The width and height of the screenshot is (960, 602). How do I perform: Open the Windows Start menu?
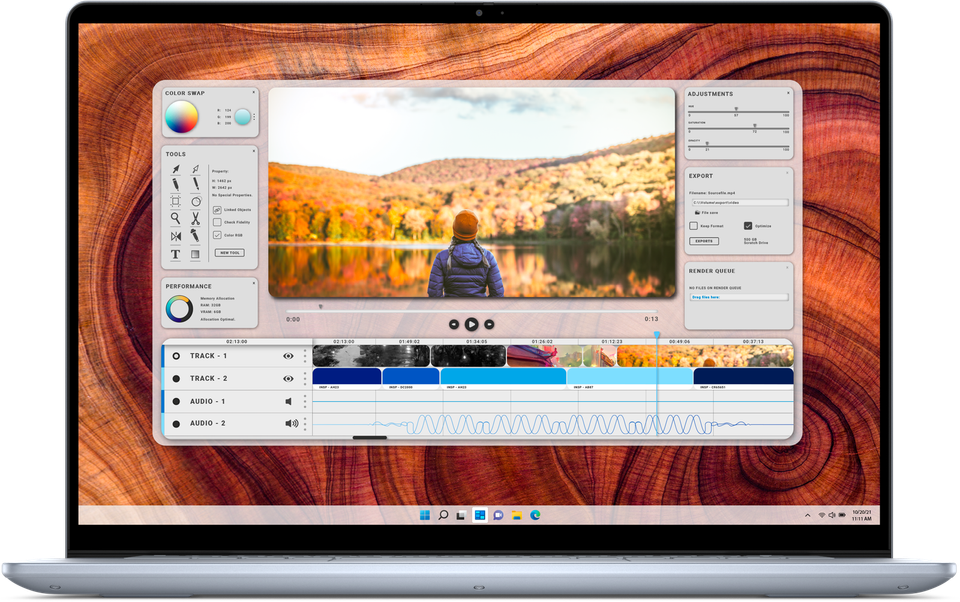425,516
